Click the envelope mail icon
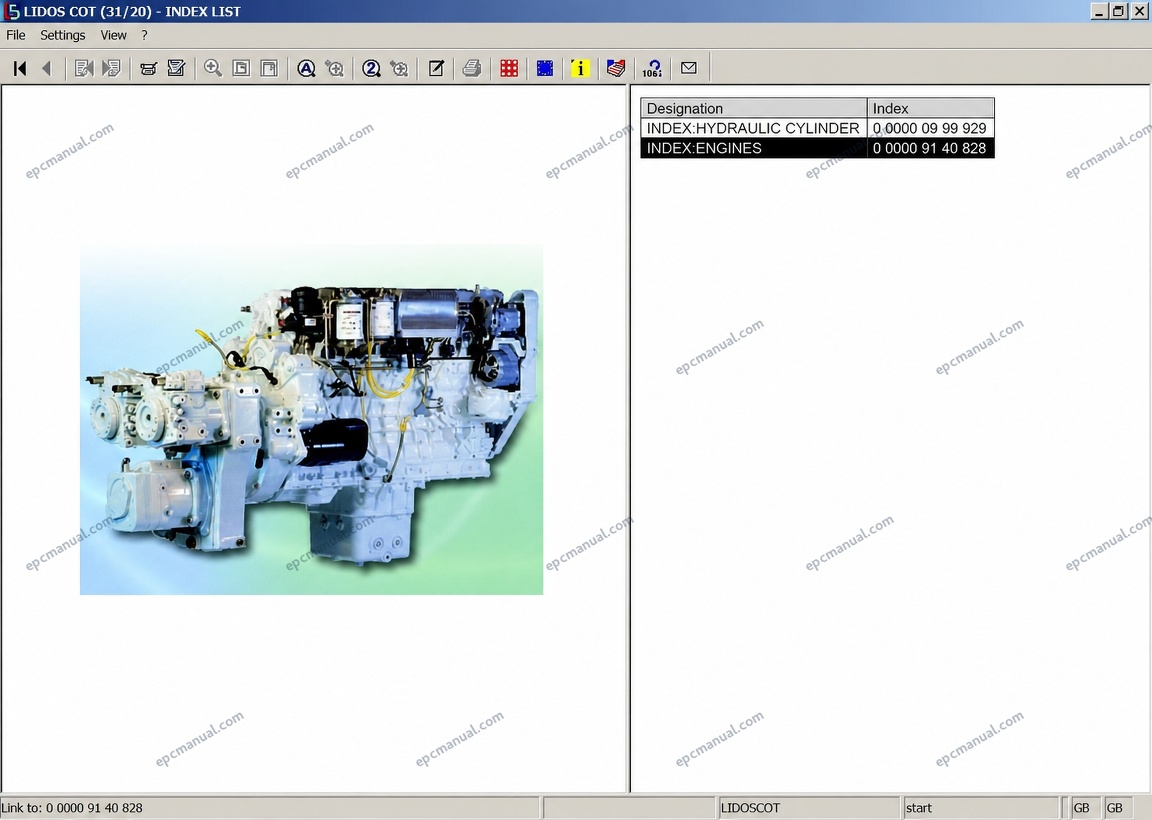 pyautogui.click(x=688, y=68)
